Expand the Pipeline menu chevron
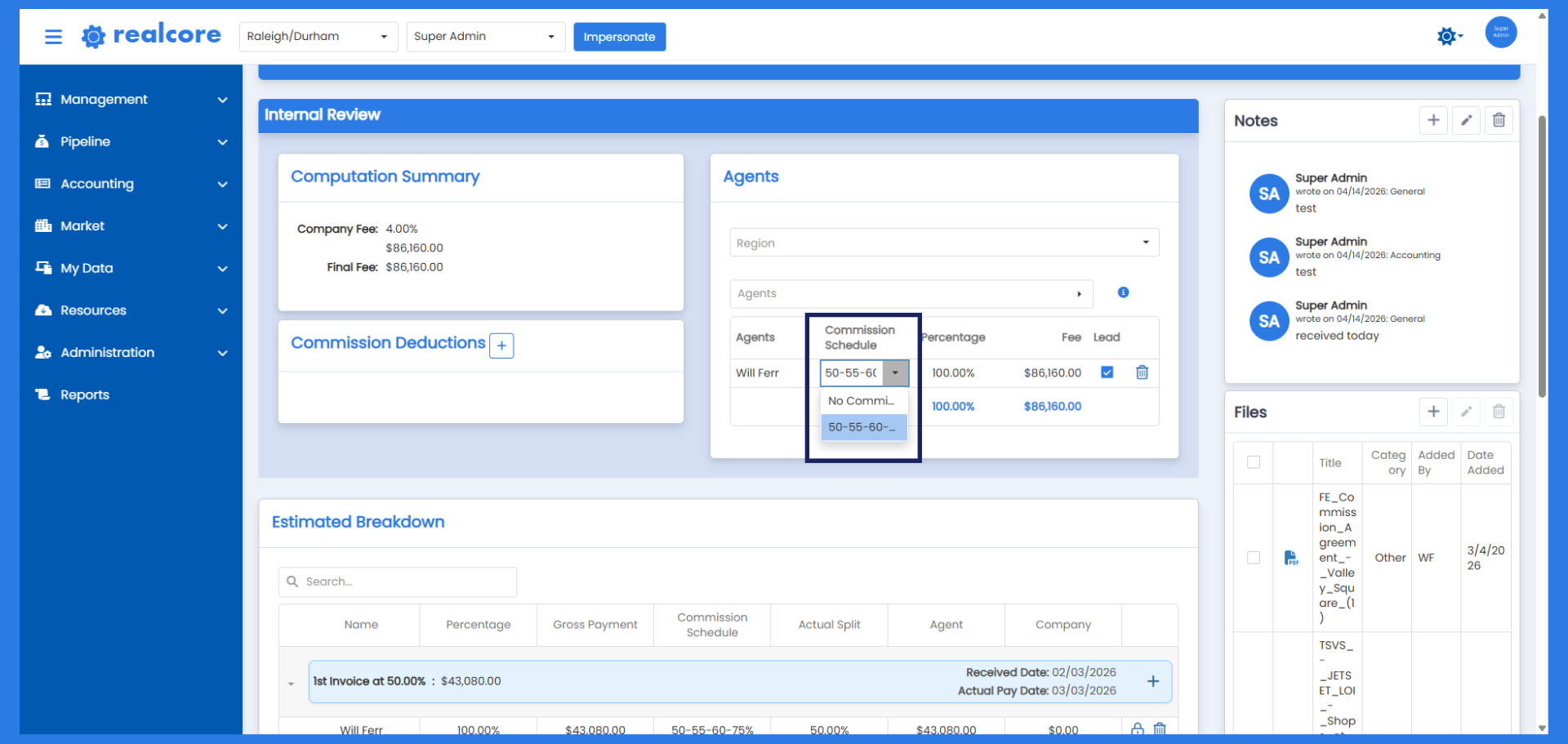 [x=222, y=142]
